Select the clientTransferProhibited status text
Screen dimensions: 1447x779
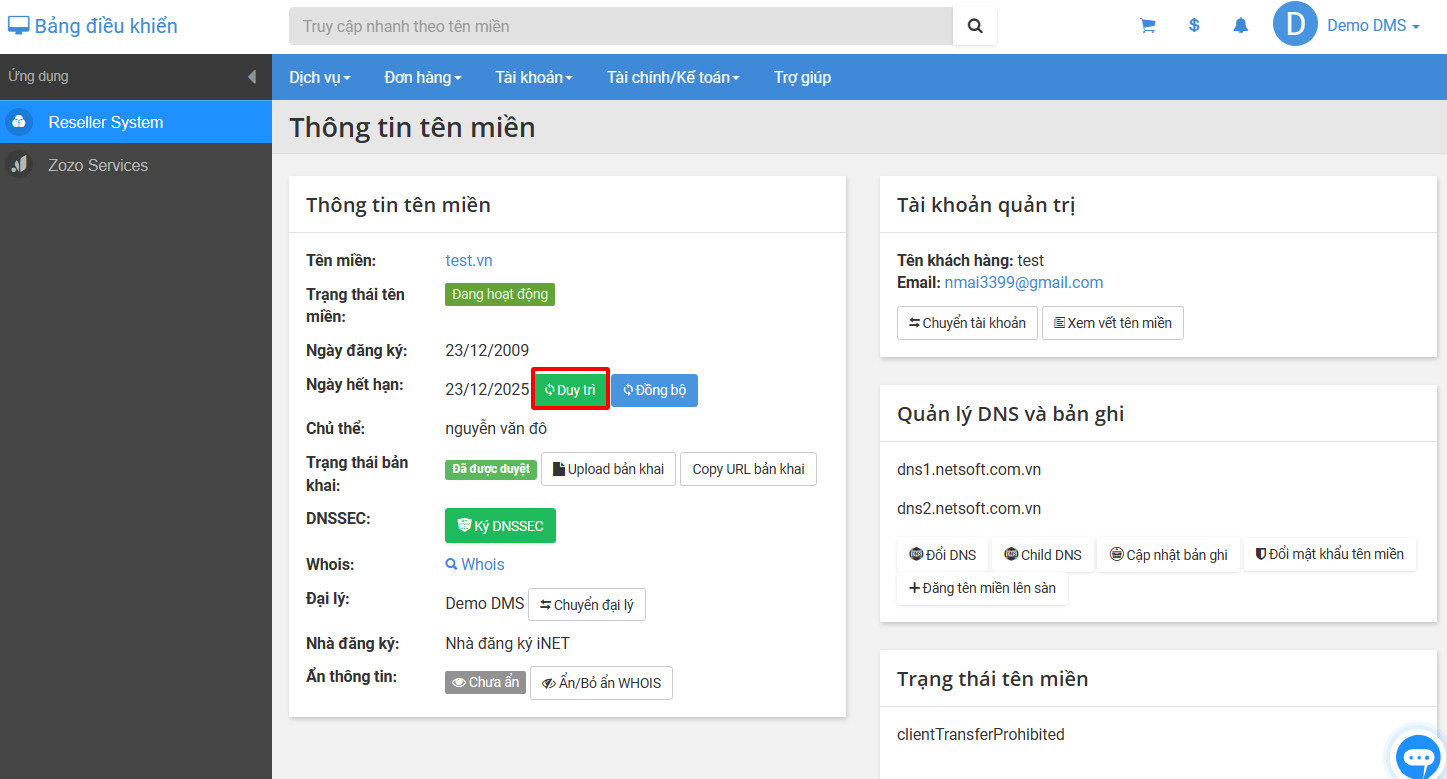tap(981, 734)
